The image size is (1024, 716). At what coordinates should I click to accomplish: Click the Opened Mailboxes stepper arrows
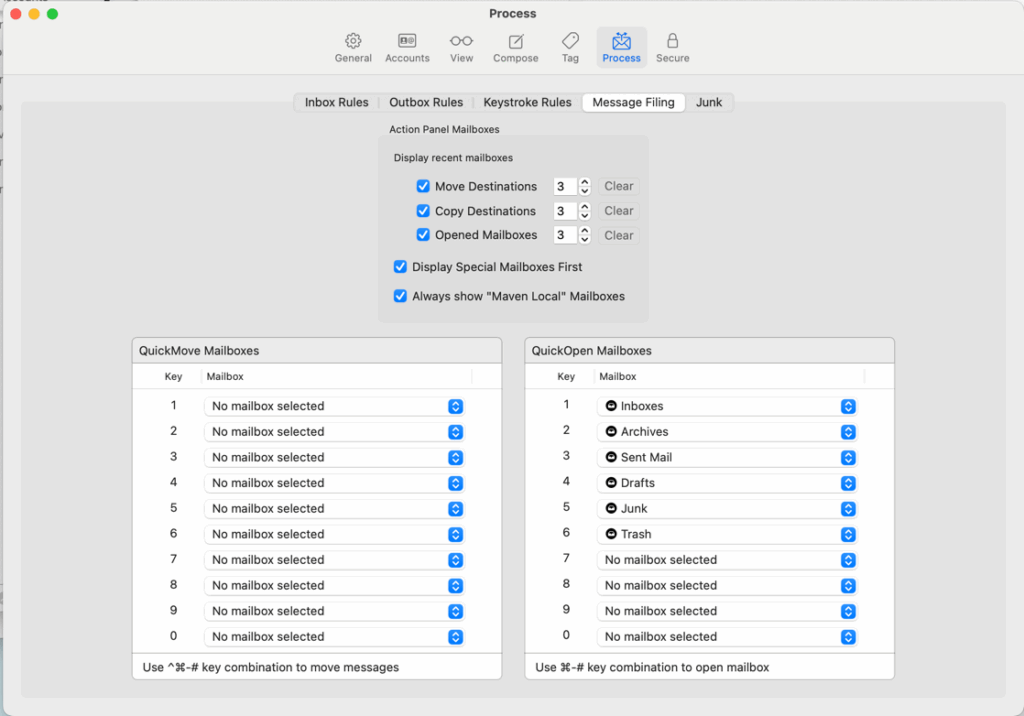pos(585,235)
